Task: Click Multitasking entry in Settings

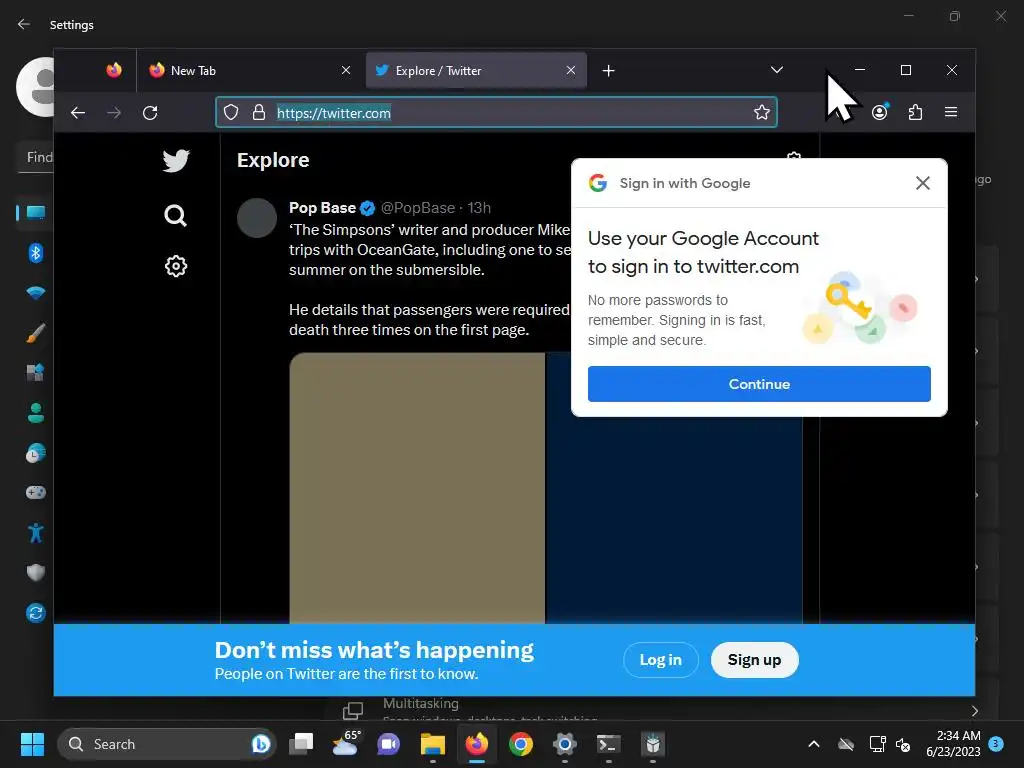Action: pos(421,703)
